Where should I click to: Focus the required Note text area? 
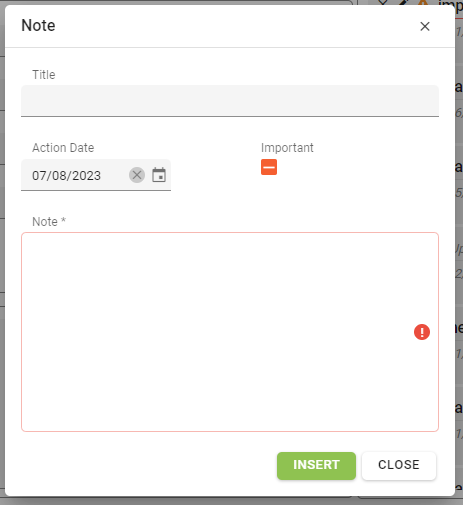230,332
